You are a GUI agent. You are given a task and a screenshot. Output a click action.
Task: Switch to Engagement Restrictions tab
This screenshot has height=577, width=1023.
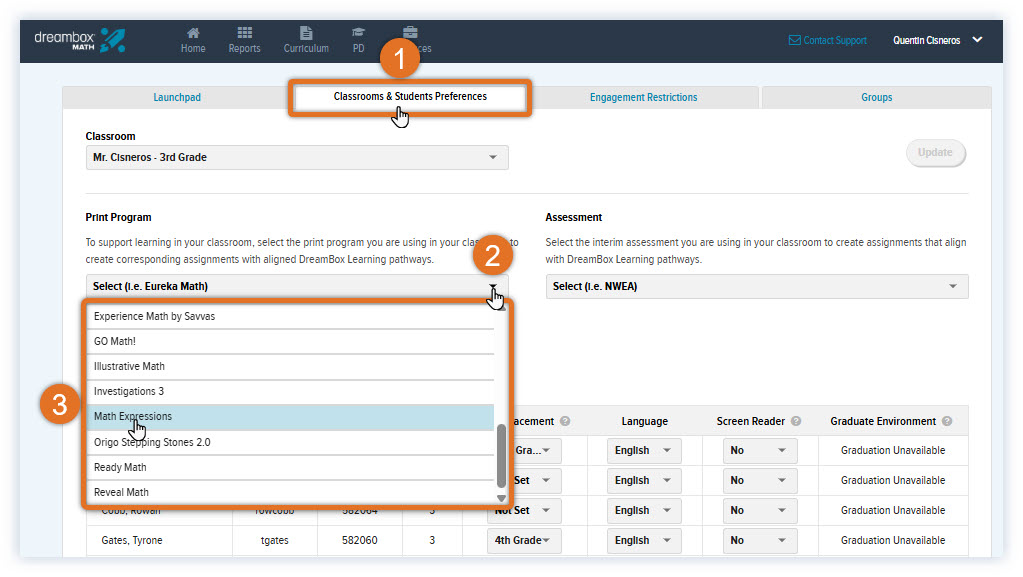[643, 97]
